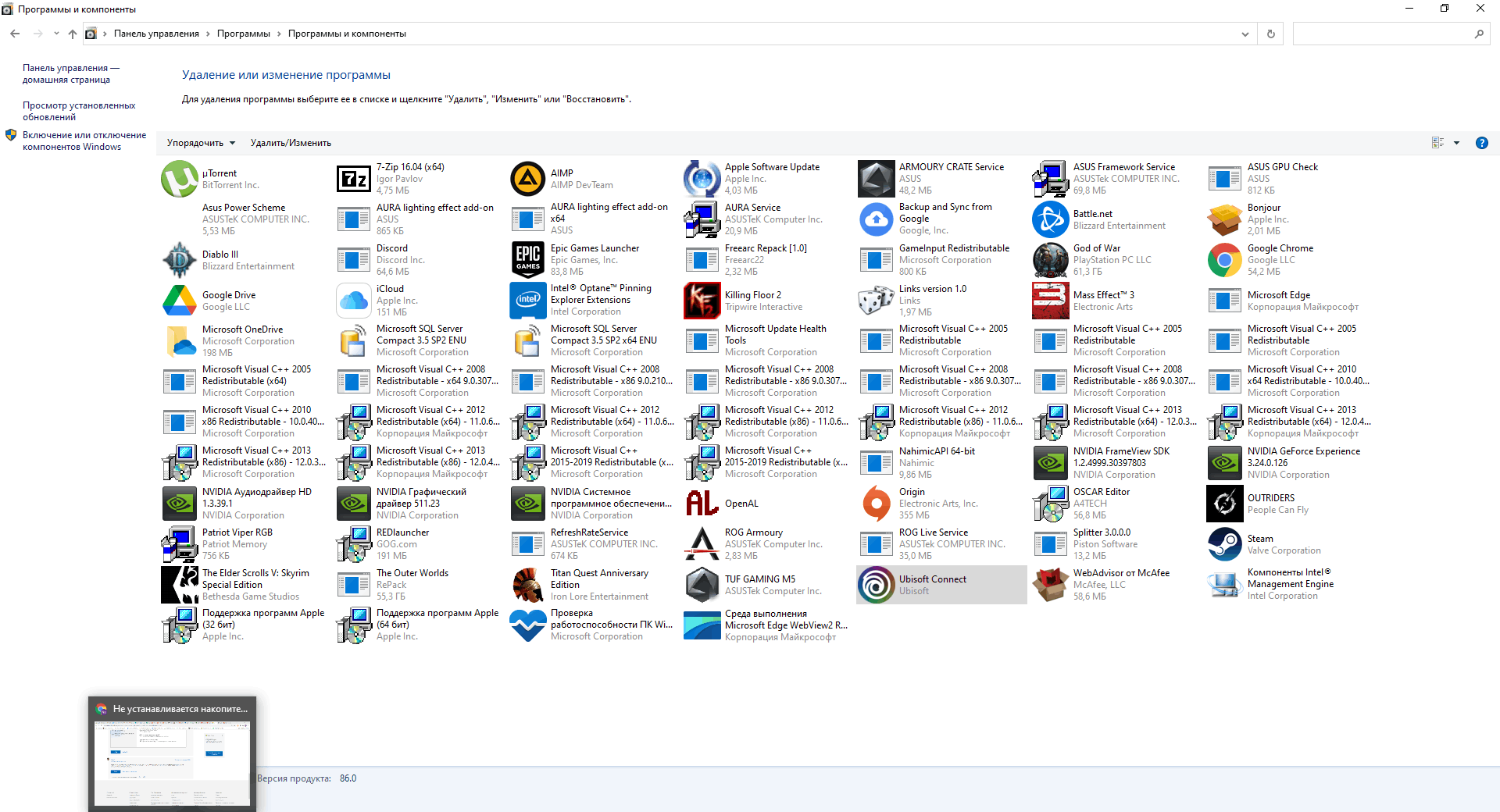The image size is (1500, 812).
Task: Open Включение или отключение компонентов Windows
Action: (x=84, y=141)
